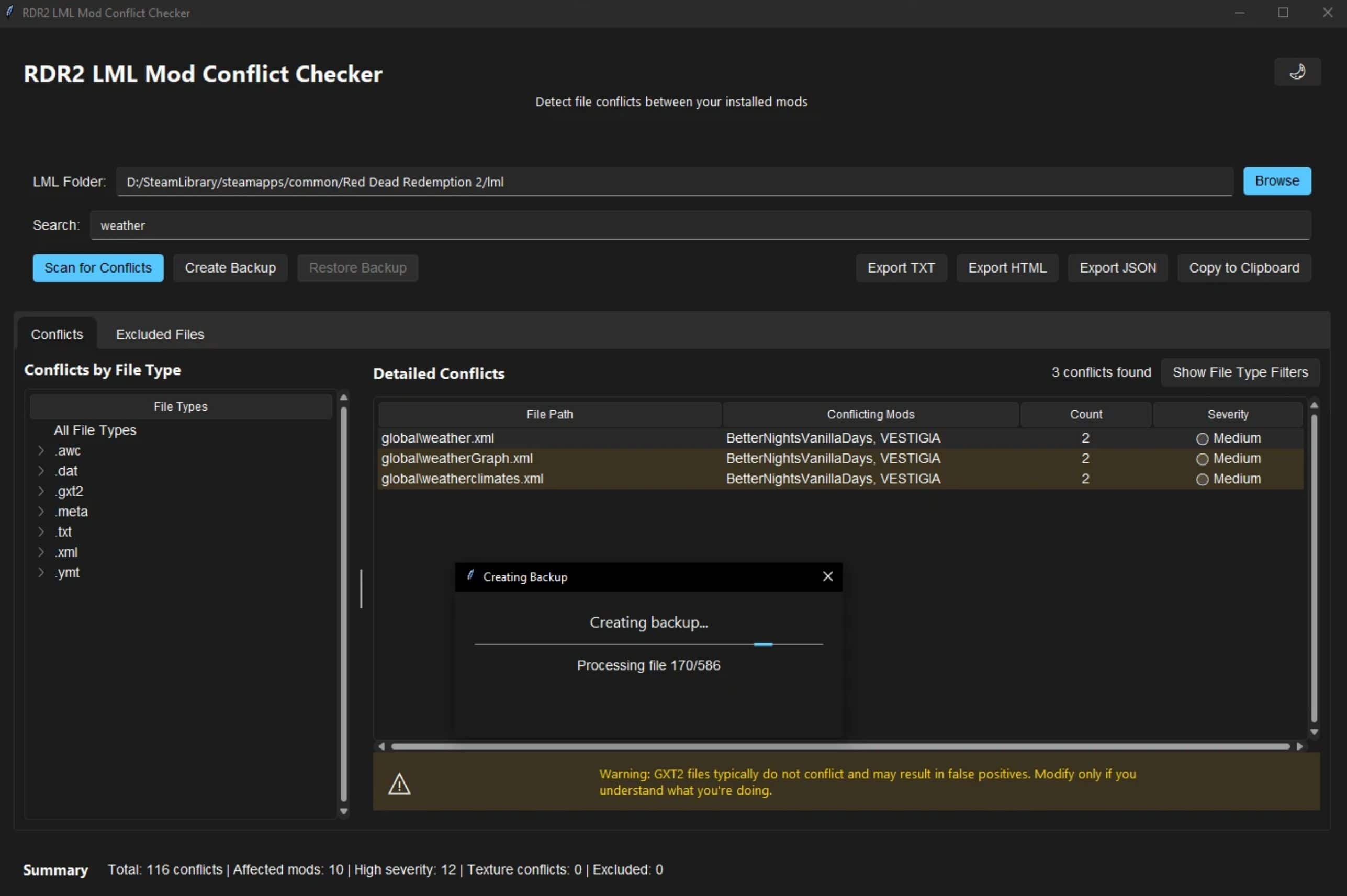Screen dimensions: 1347x896
Task: Click down arrow of Detailed Conflicts scrollbar
Action: (1314, 732)
